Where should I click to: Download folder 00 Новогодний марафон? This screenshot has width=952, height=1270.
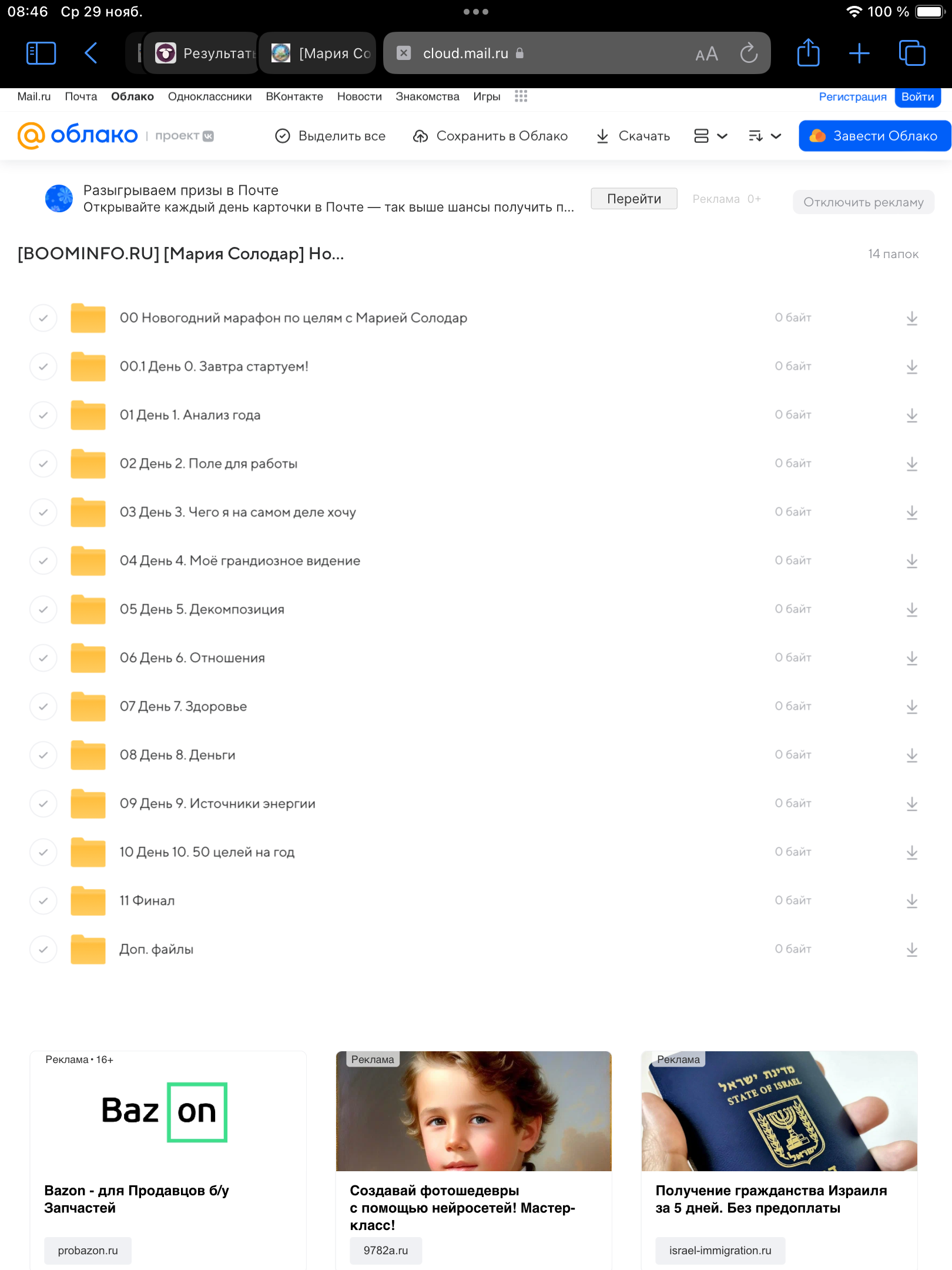tap(911, 318)
